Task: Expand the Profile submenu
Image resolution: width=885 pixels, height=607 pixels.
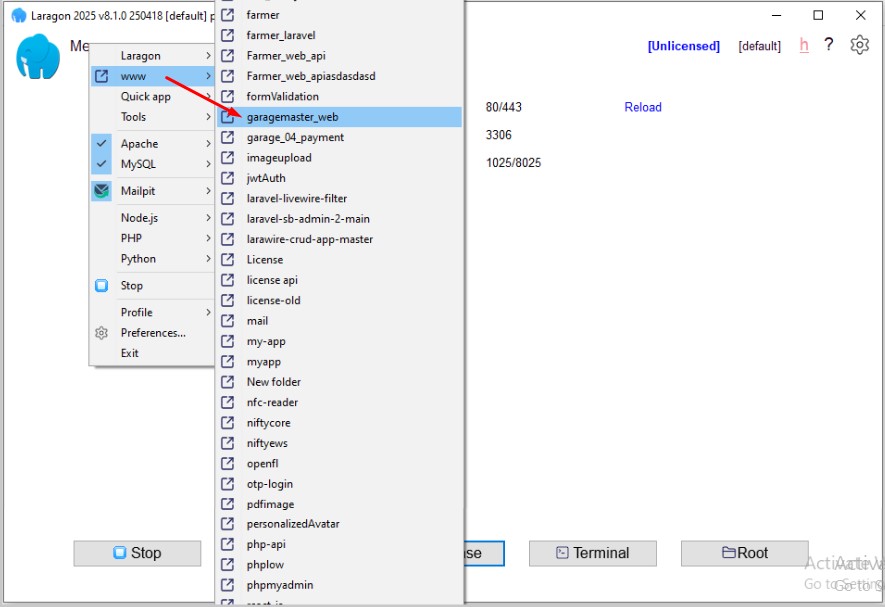Action: (x=152, y=312)
